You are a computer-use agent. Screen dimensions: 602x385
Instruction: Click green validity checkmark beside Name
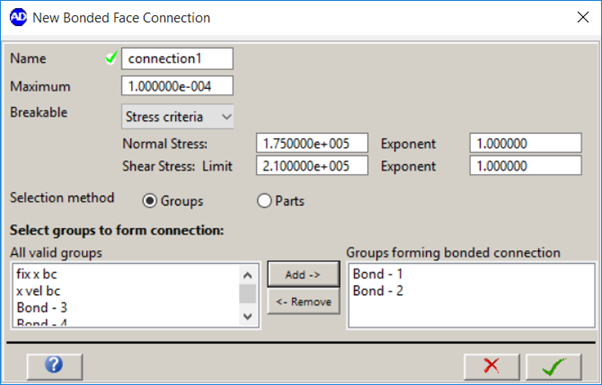pos(111,58)
